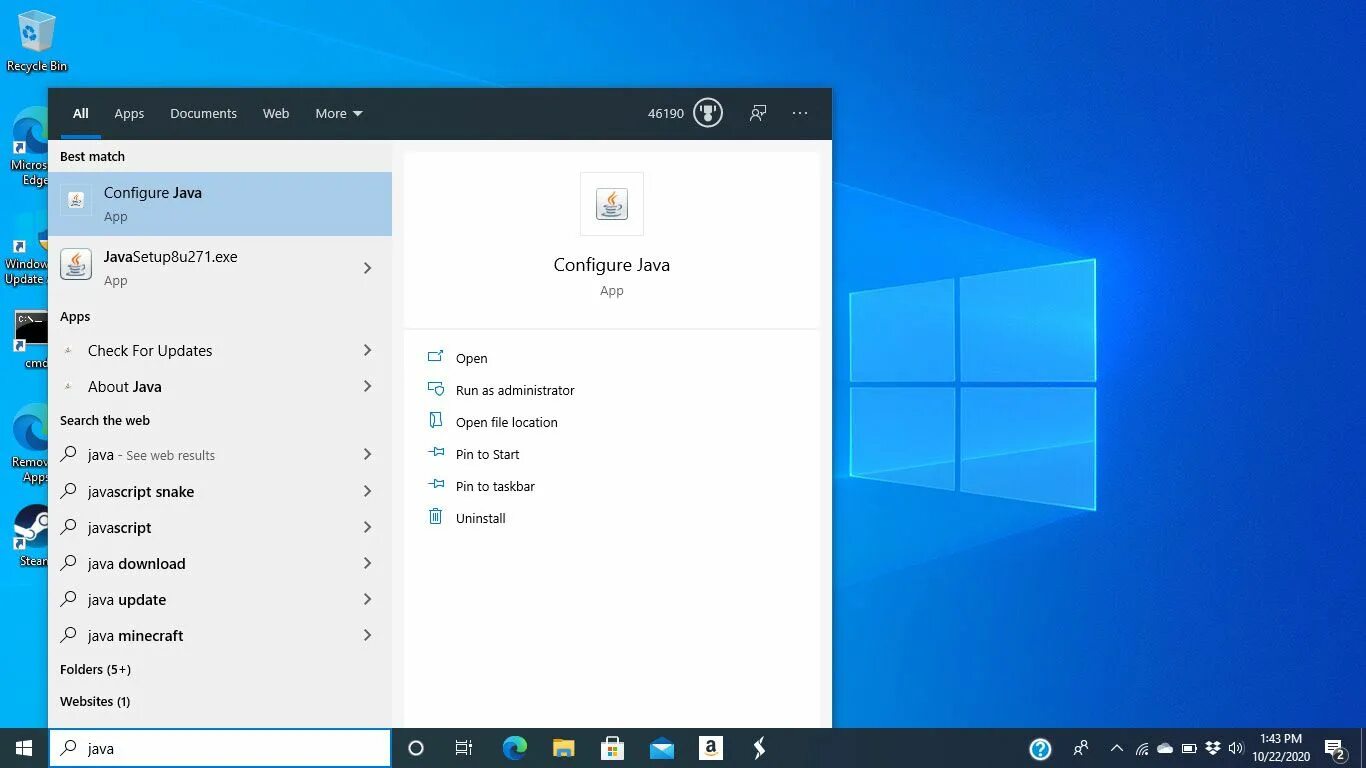Image resolution: width=1366 pixels, height=768 pixels.
Task: Expand JavaSetup8u271.exe result arrow
Action: (367, 268)
